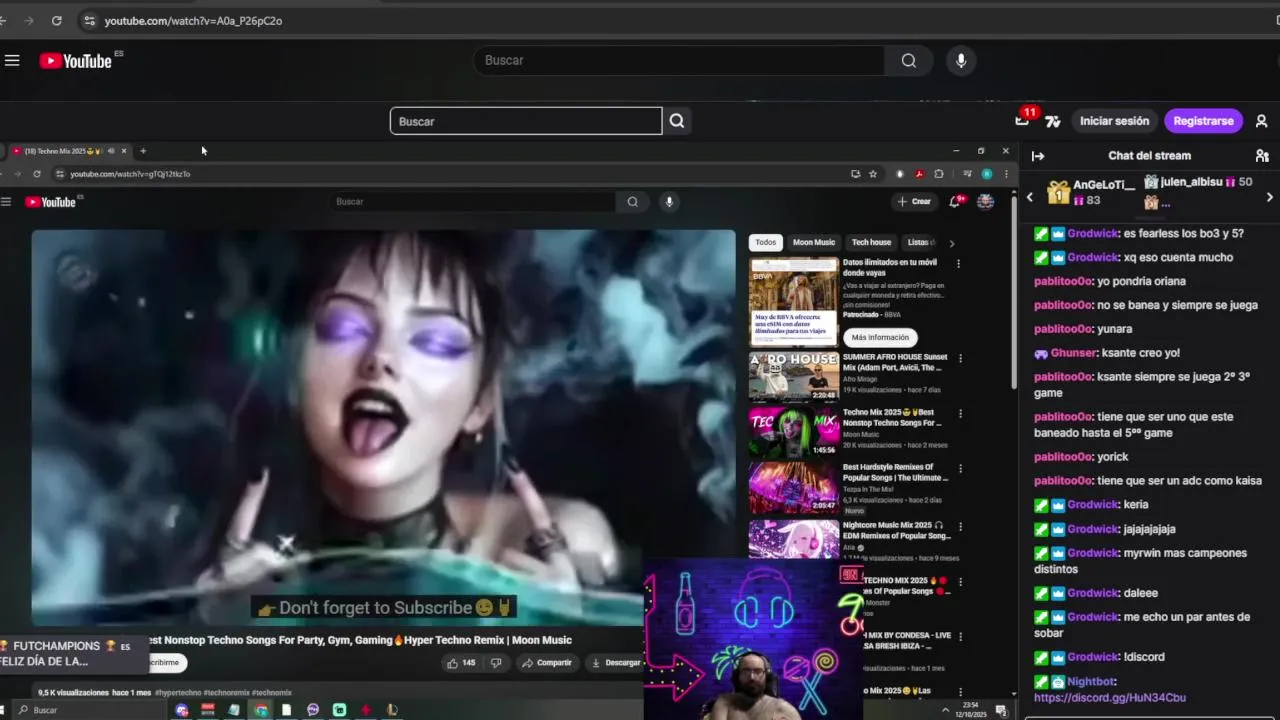Open Twitch notifications inbox with 11 badge
1280x720 pixels.
1022,120
